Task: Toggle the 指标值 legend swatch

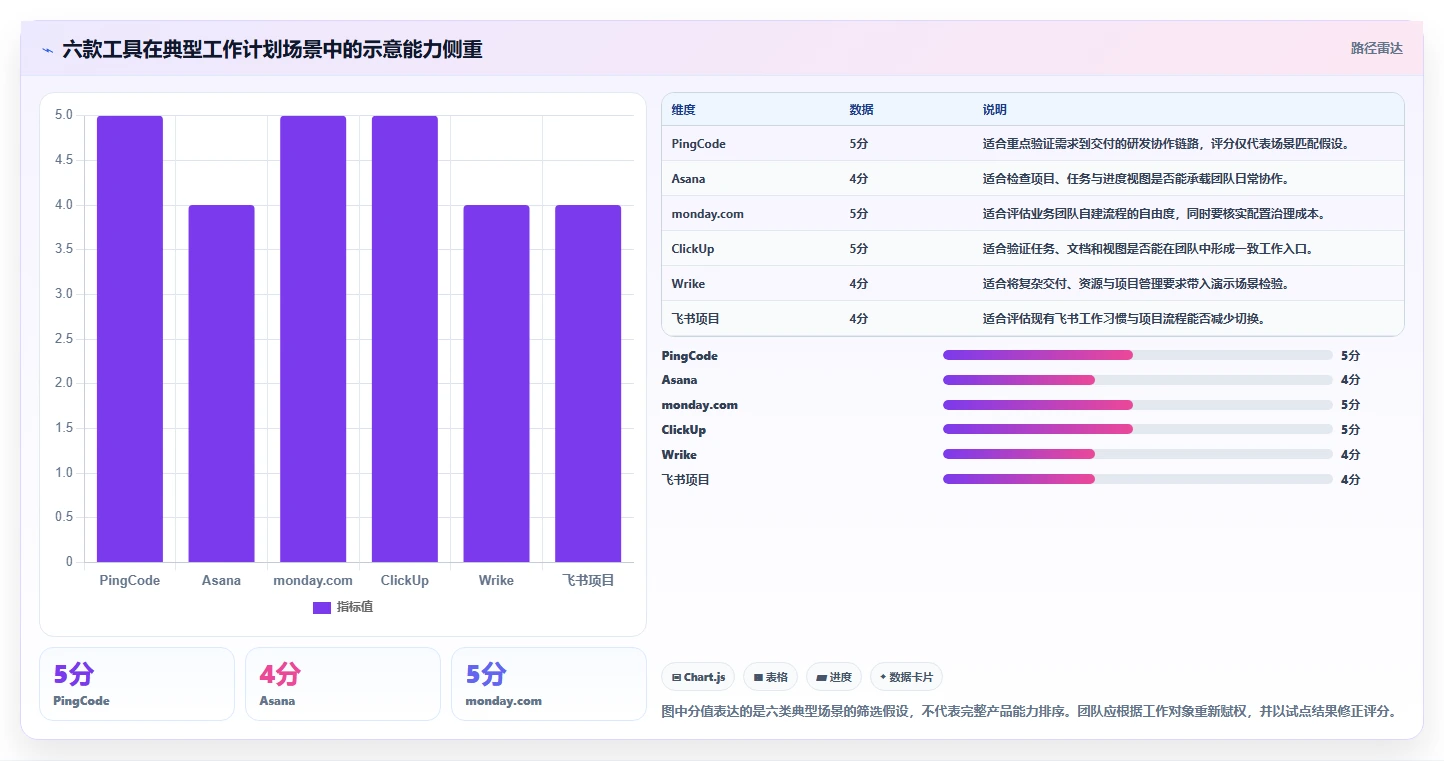Action: click(x=322, y=607)
